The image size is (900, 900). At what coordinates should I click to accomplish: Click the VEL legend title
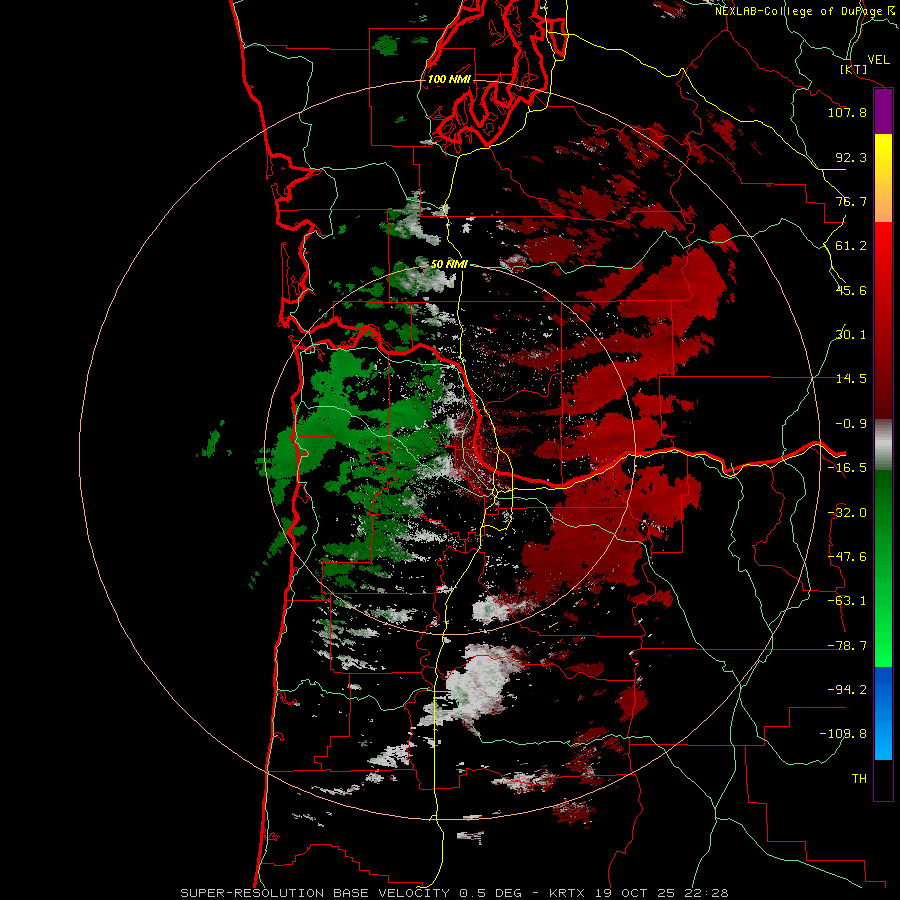878,60
